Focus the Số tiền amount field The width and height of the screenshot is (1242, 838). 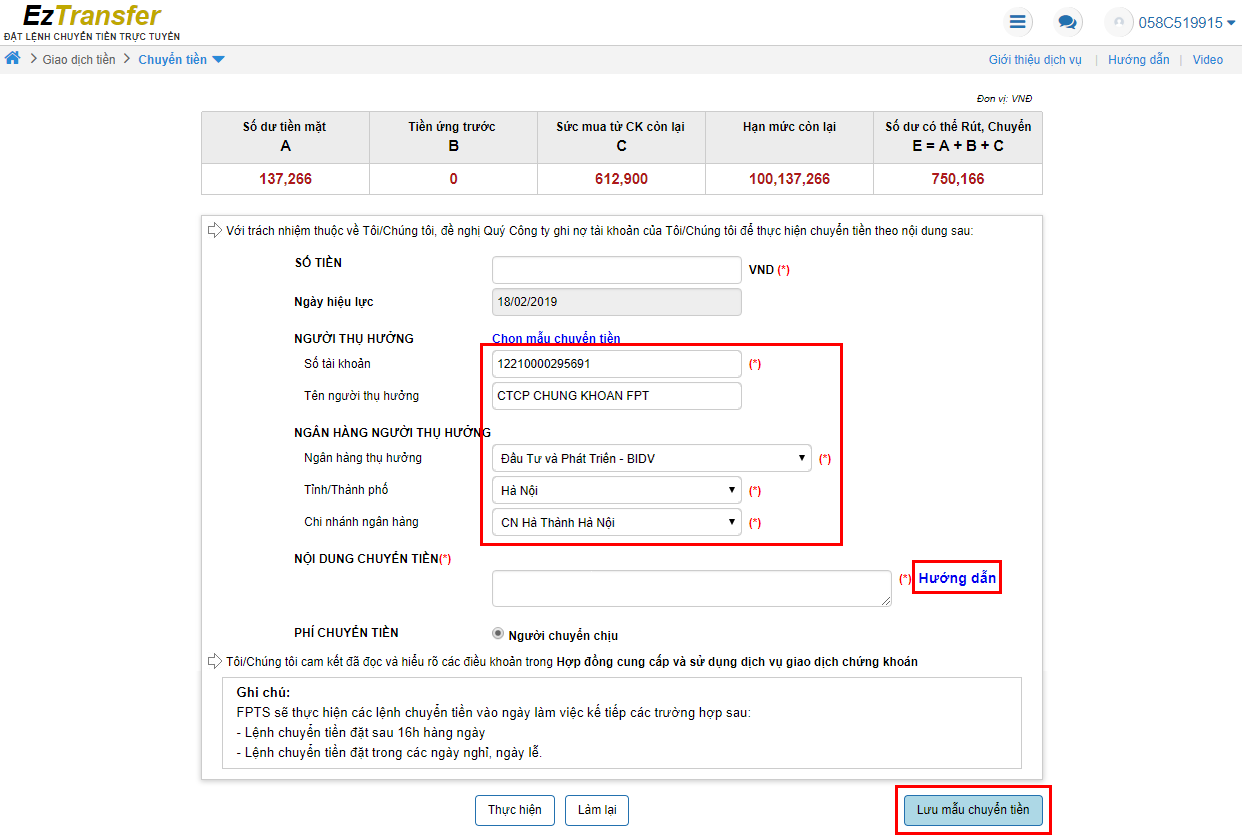tap(617, 270)
